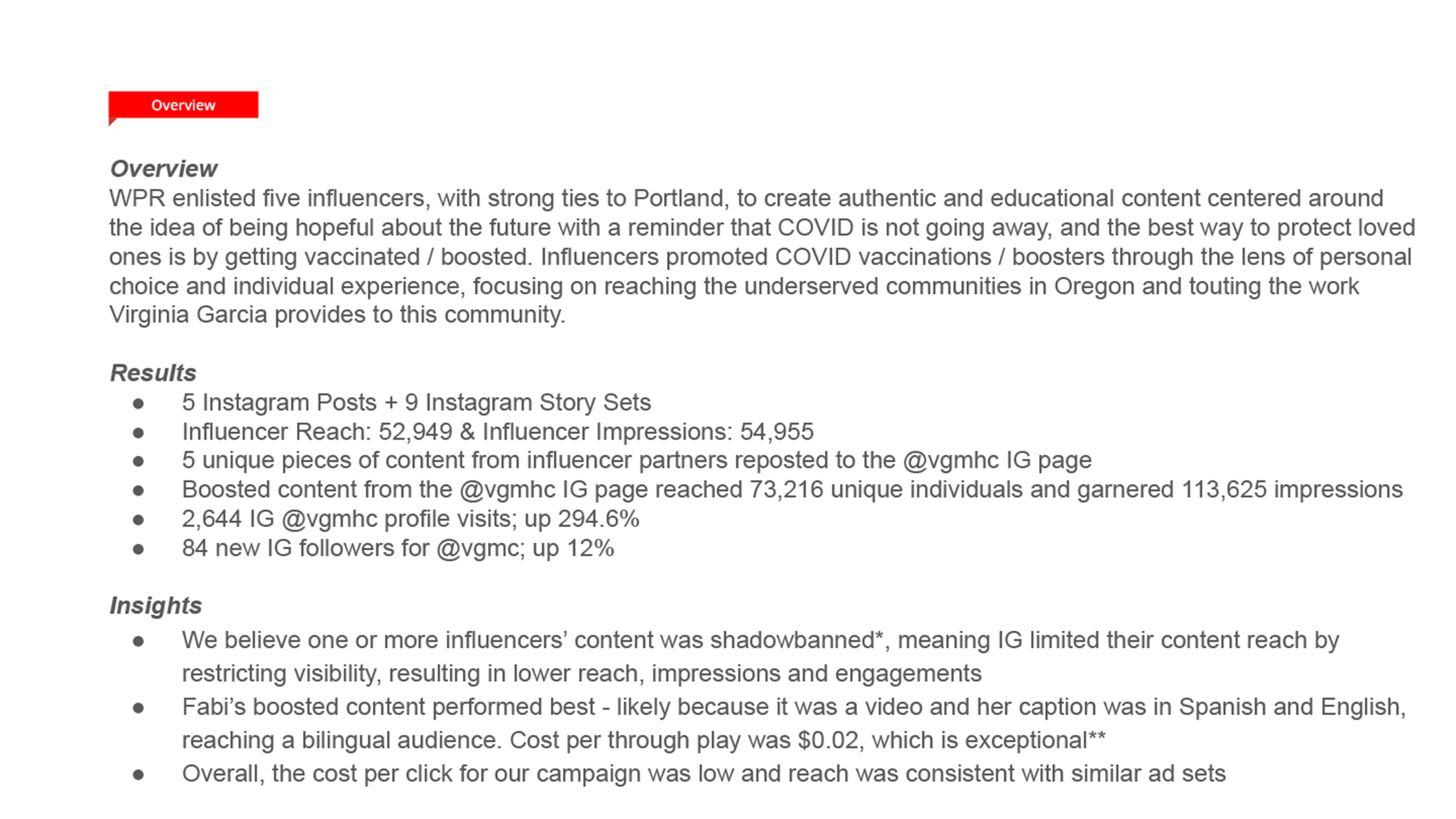
Task: Click 'Virginia Garcia' in the overview paragraph
Action: click(x=188, y=315)
